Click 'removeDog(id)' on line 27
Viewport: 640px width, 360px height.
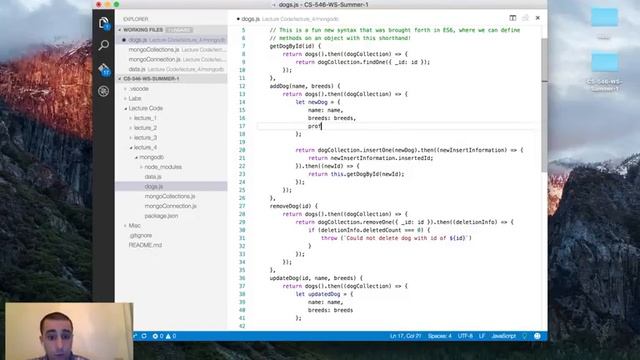[290, 206]
